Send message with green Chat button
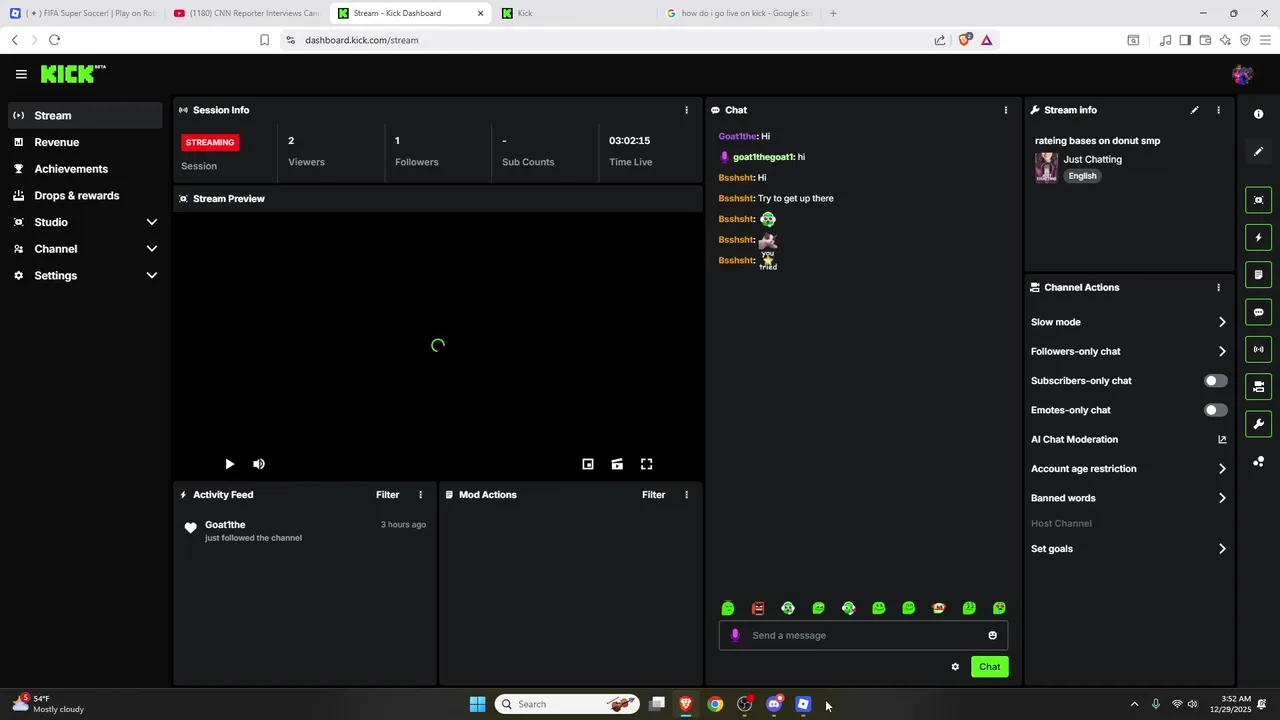The image size is (1280, 720). 989,667
